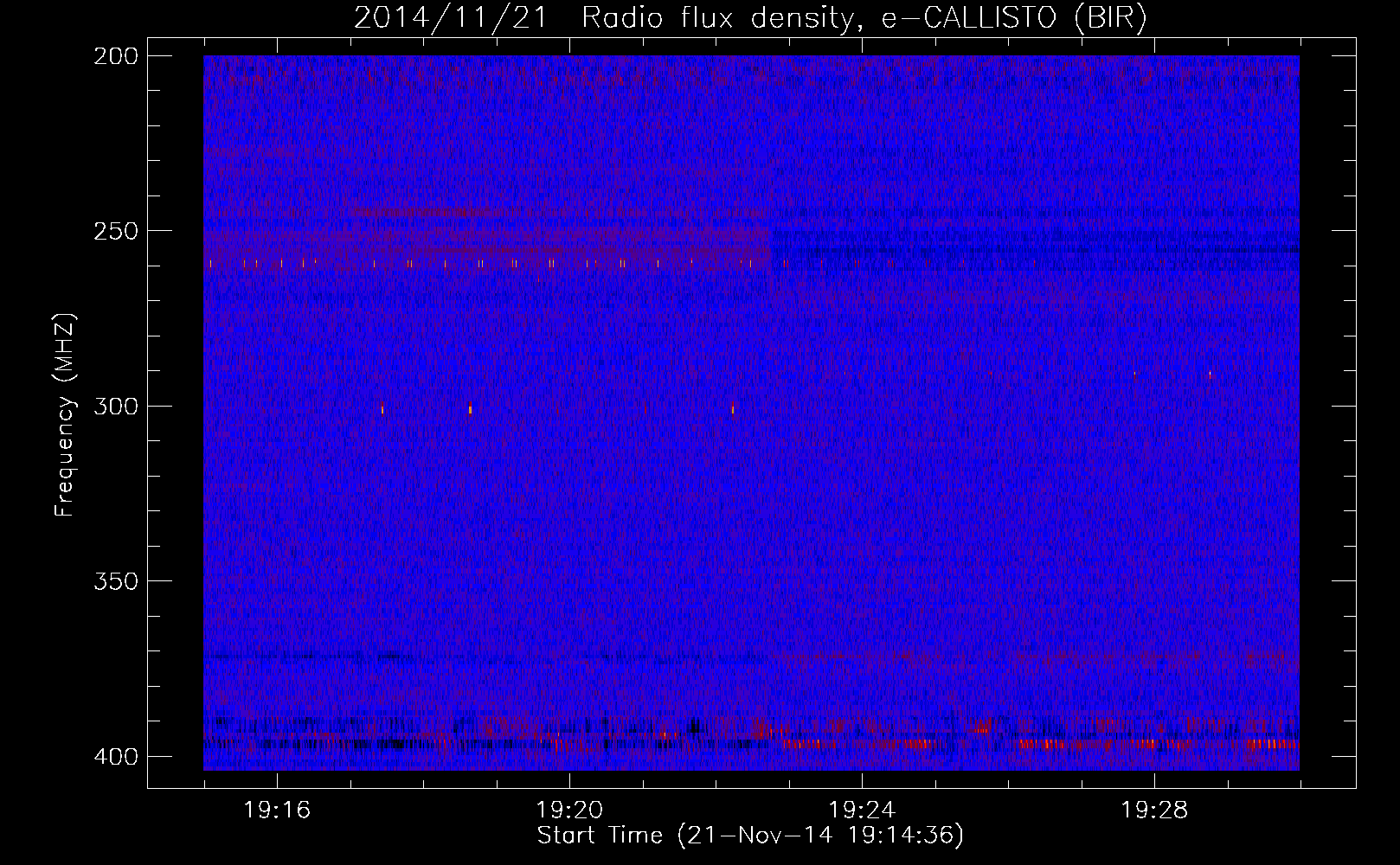Click the 'Start Time (21-Nov-14 19:14:36)' axis title
The width and height of the screenshot is (1400, 865).
pyautogui.click(x=750, y=836)
